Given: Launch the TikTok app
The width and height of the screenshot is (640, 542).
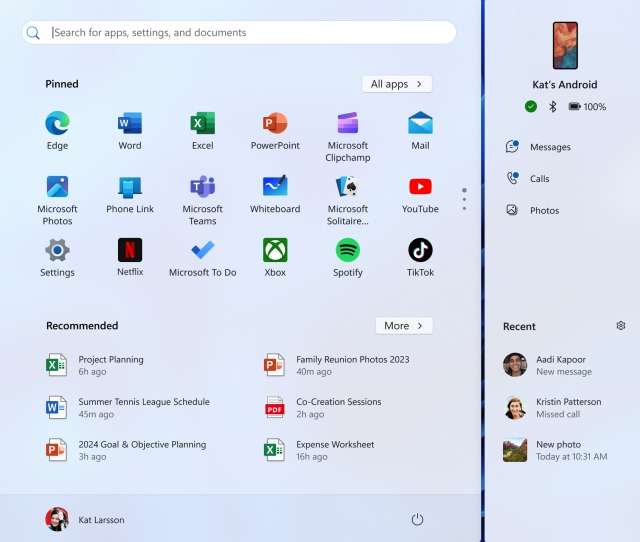Looking at the screenshot, I should pos(420,258).
